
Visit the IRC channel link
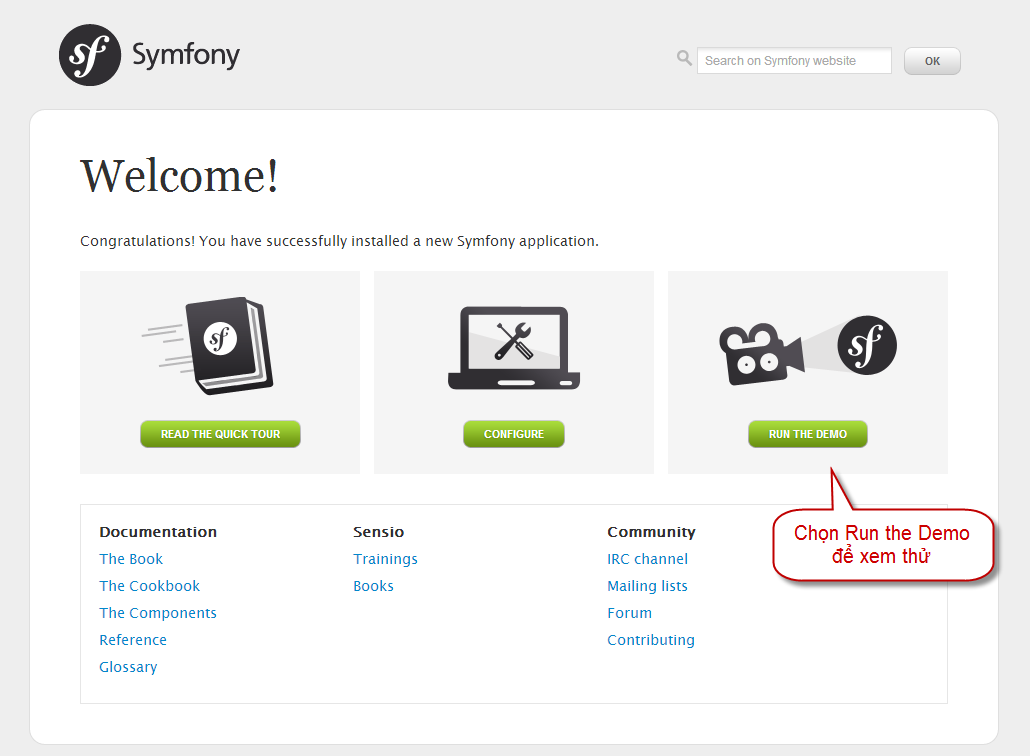tap(647, 559)
